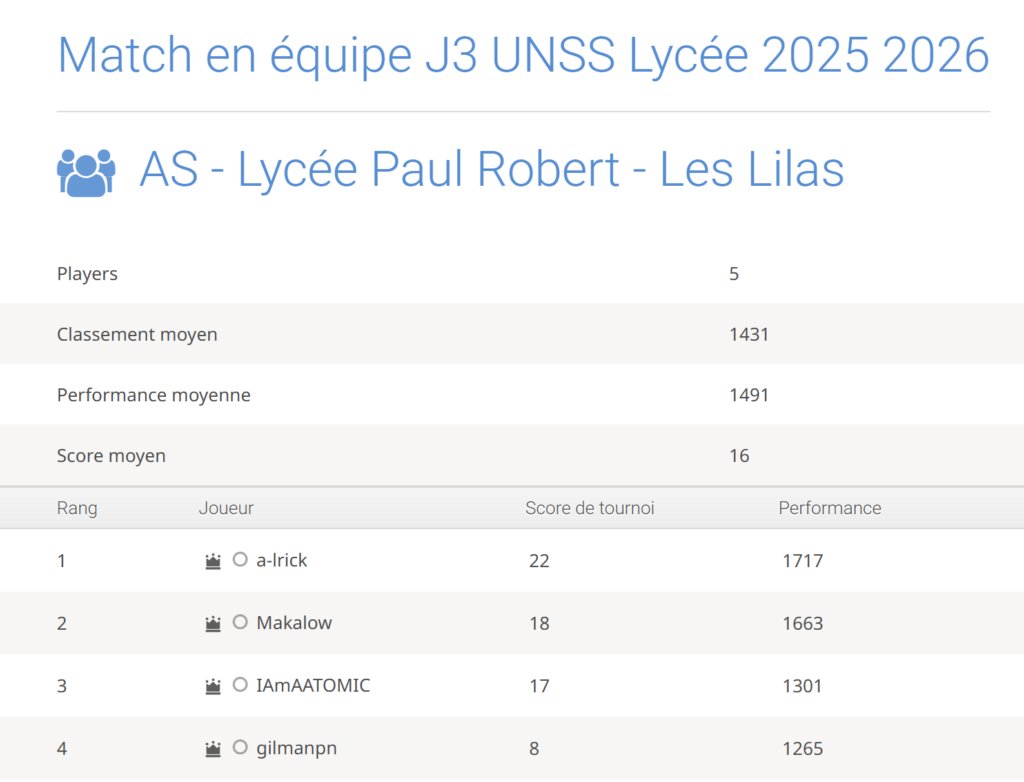Click the Rang column header

coord(77,508)
